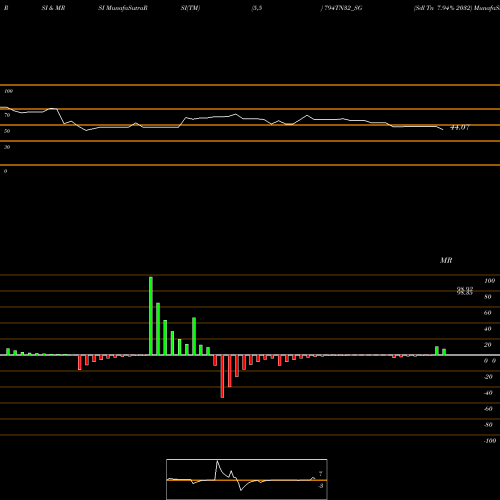
Task: Click the '-3' value in mini chart
Action: (321, 486)
